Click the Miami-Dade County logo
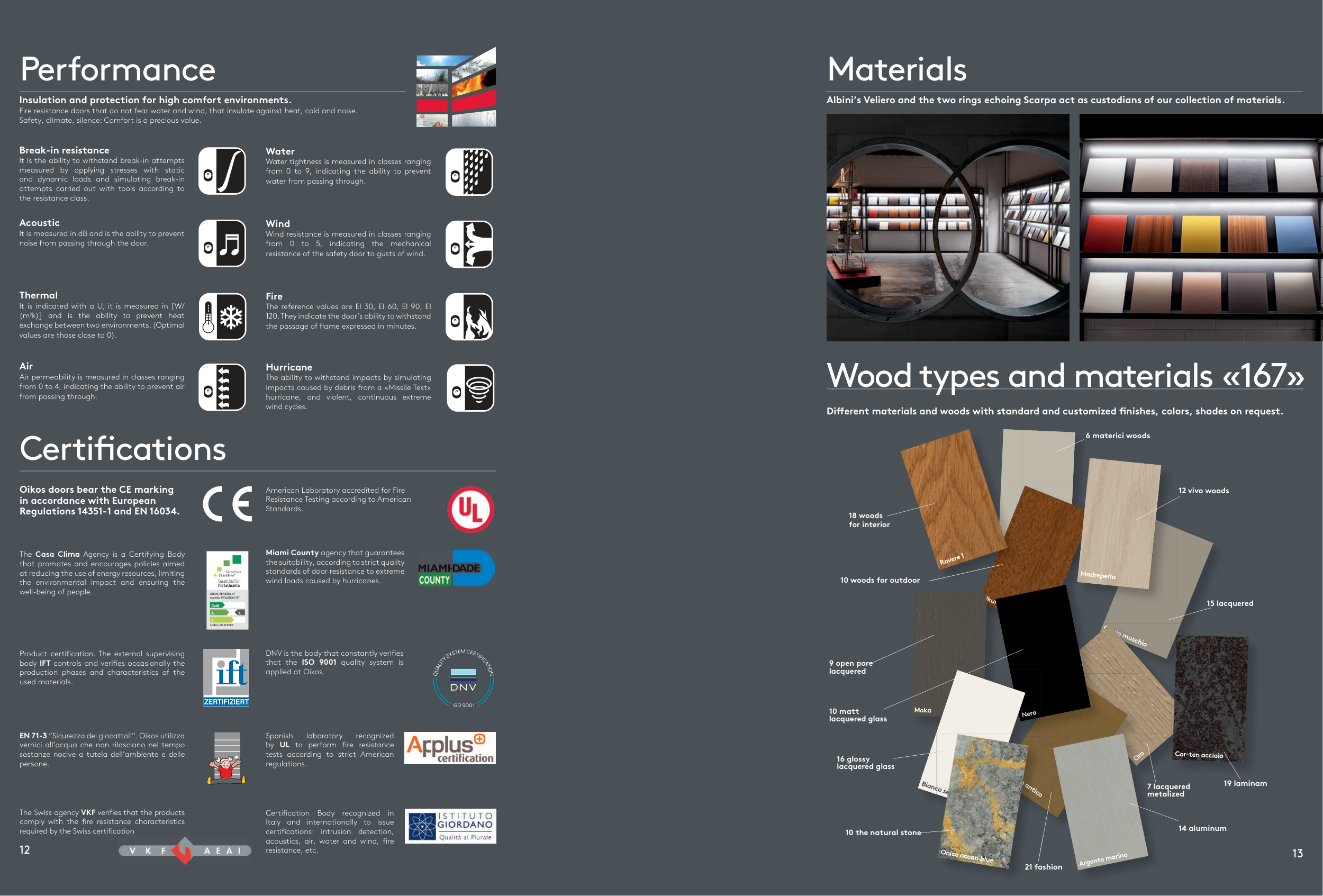The width and height of the screenshot is (1323, 896). click(x=456, y=568)
